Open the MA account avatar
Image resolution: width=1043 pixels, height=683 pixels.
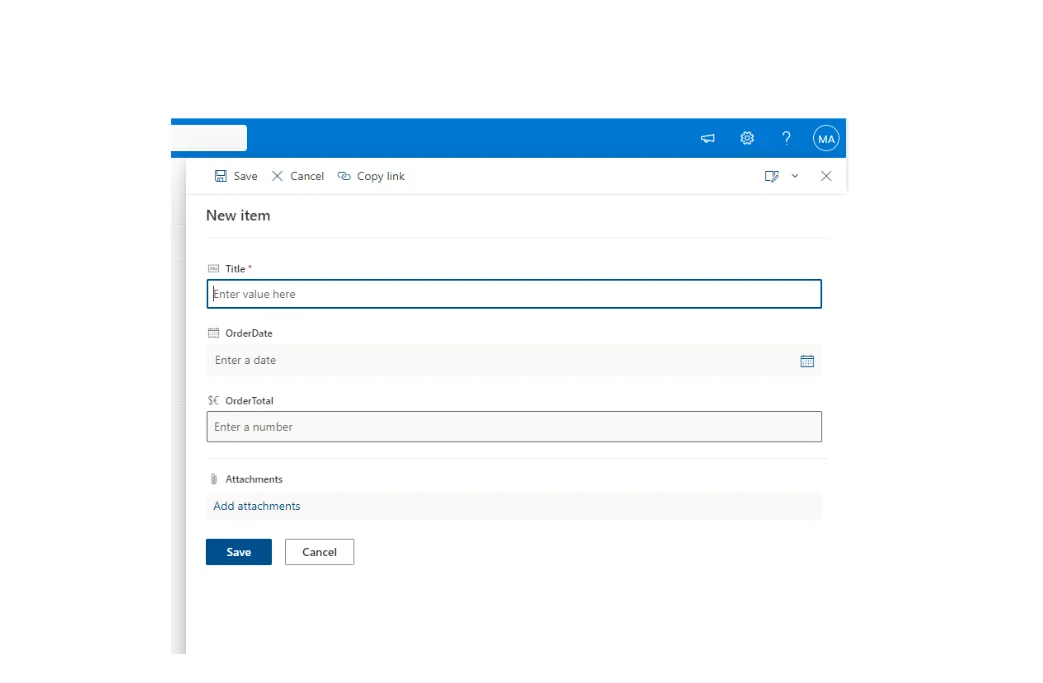pyautogui.click(x=826, y=138)
